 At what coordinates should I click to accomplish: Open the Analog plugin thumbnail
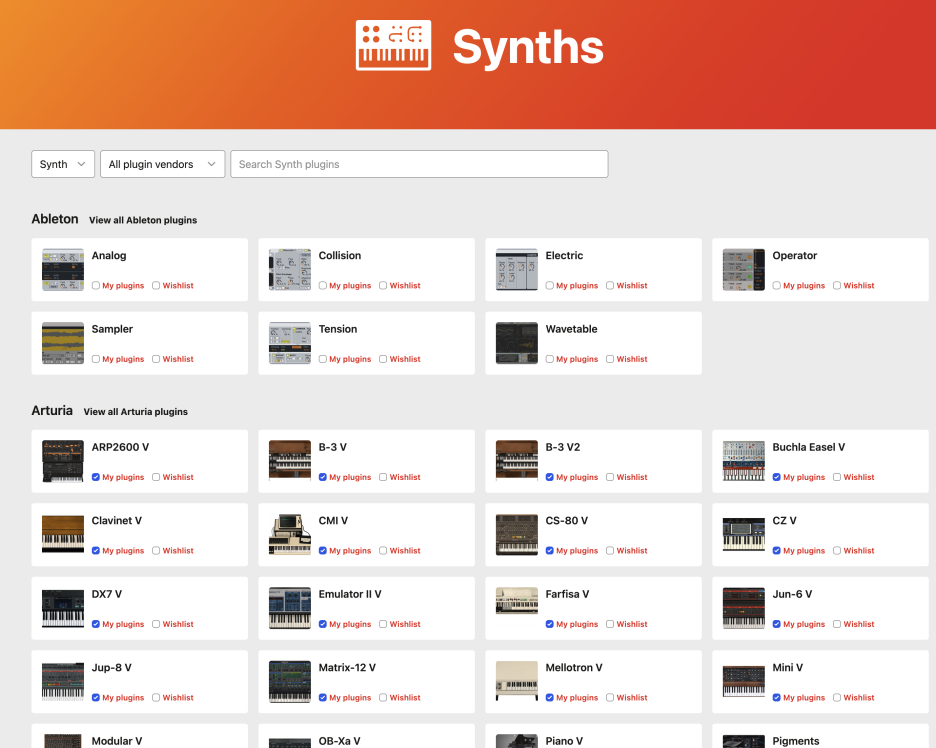(63, 270)
